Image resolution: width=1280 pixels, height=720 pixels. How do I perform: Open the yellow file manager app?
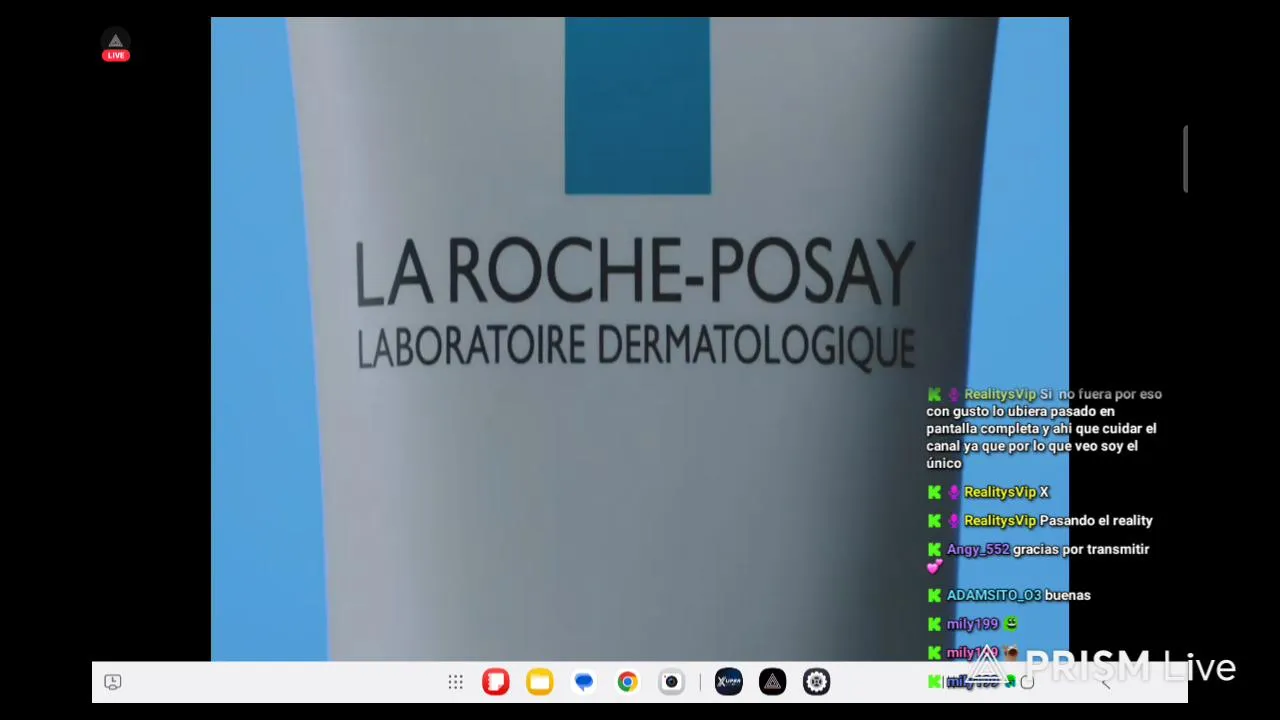point(540,682)
